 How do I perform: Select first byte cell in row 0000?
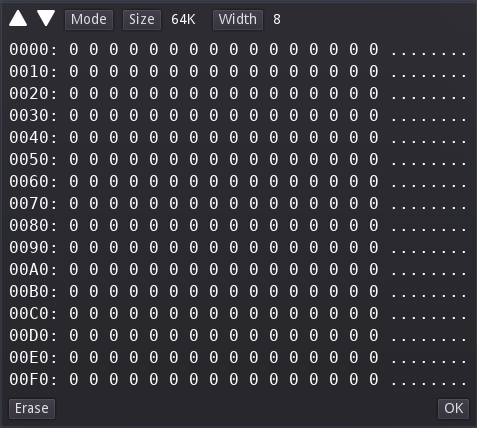tap(74, 50)
